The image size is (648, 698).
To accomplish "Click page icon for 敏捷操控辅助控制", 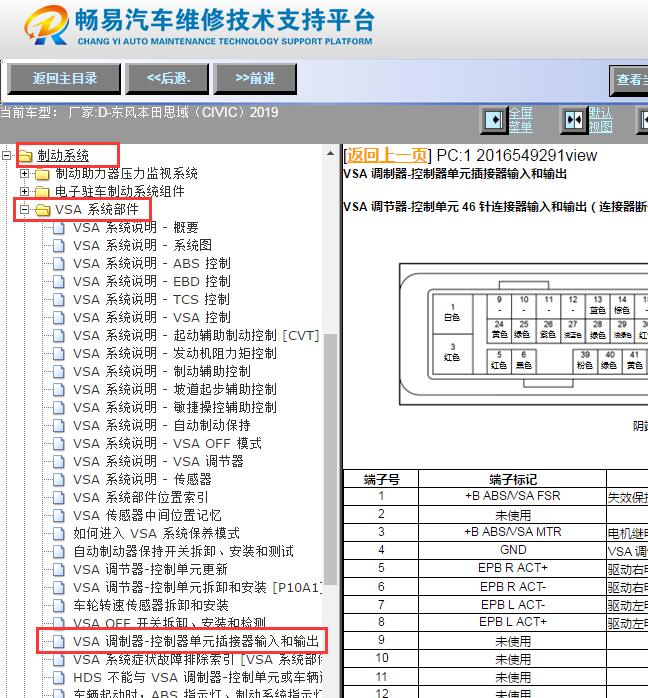I will (58, 407).
